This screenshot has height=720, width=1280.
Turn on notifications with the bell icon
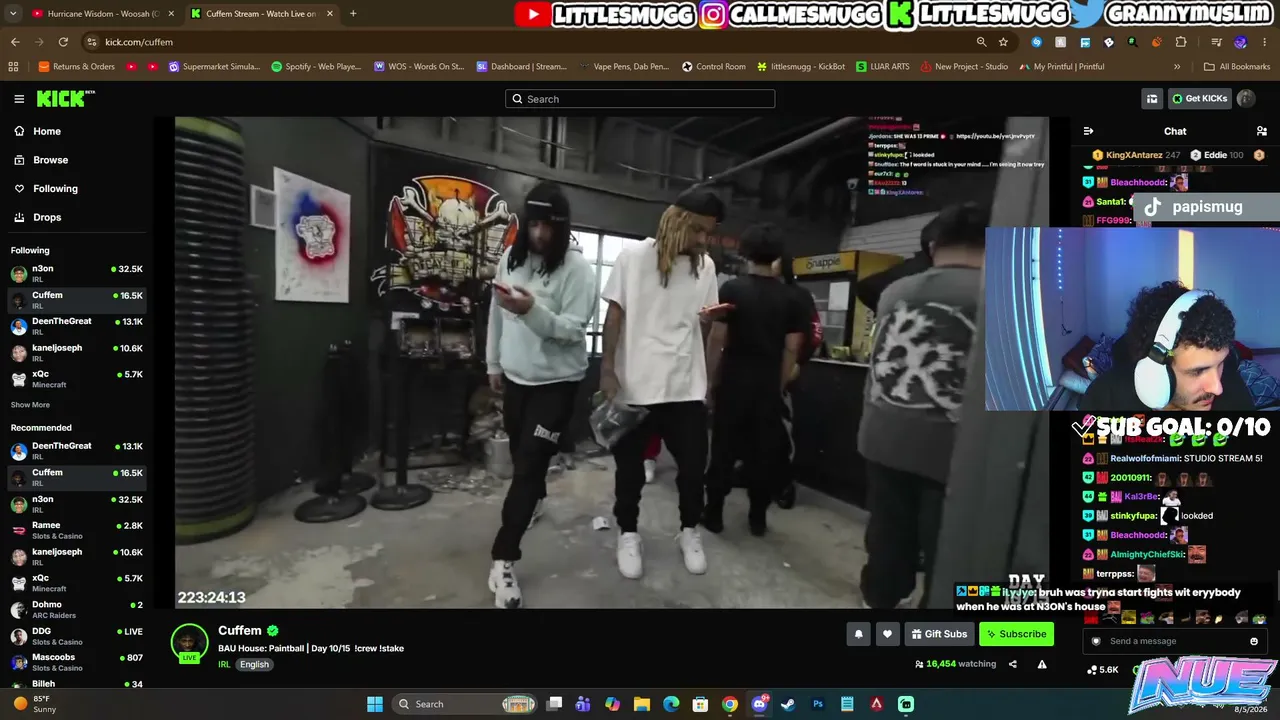pyautogui.click(x=858, y=634)
